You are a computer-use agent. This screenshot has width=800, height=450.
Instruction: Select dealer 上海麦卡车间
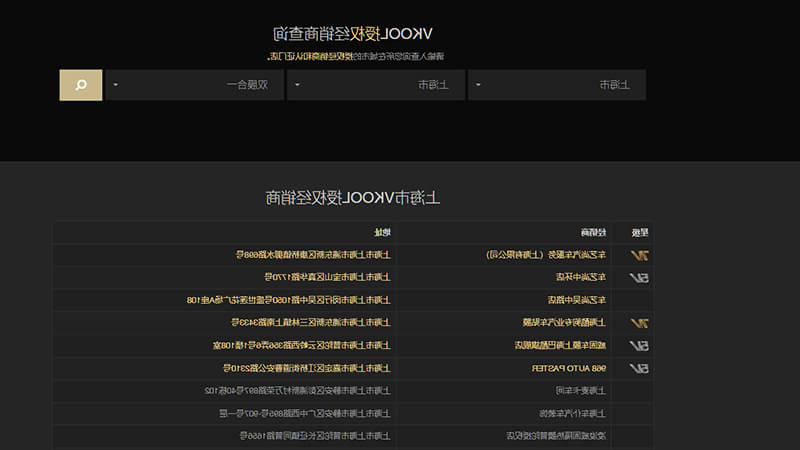[581, 390]
